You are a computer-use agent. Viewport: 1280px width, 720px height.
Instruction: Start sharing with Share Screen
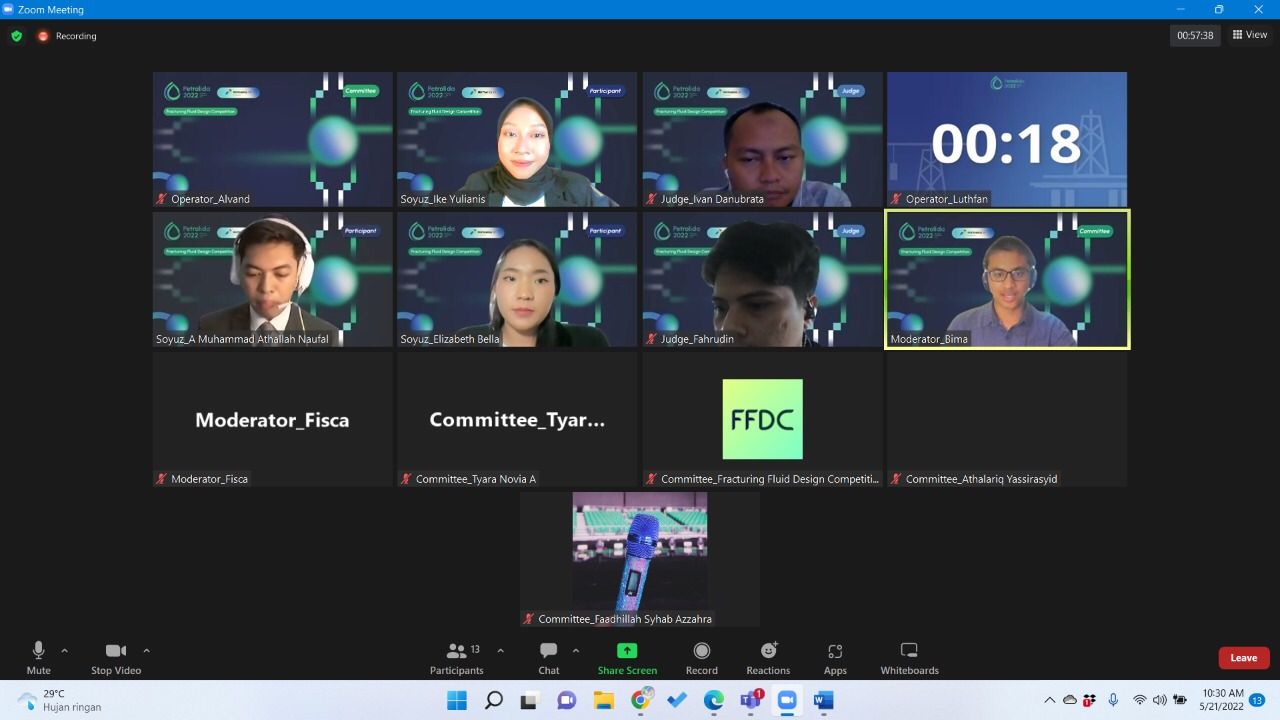627,656
